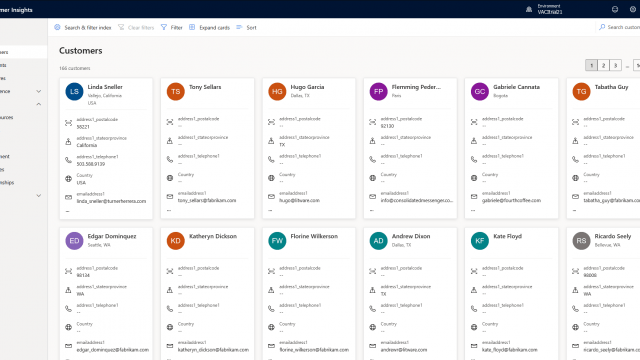The height and width of the screenshot is (360, 640).
Task: Click the state/province icon in Hugo Garcia's card
Action: point(271,141)
